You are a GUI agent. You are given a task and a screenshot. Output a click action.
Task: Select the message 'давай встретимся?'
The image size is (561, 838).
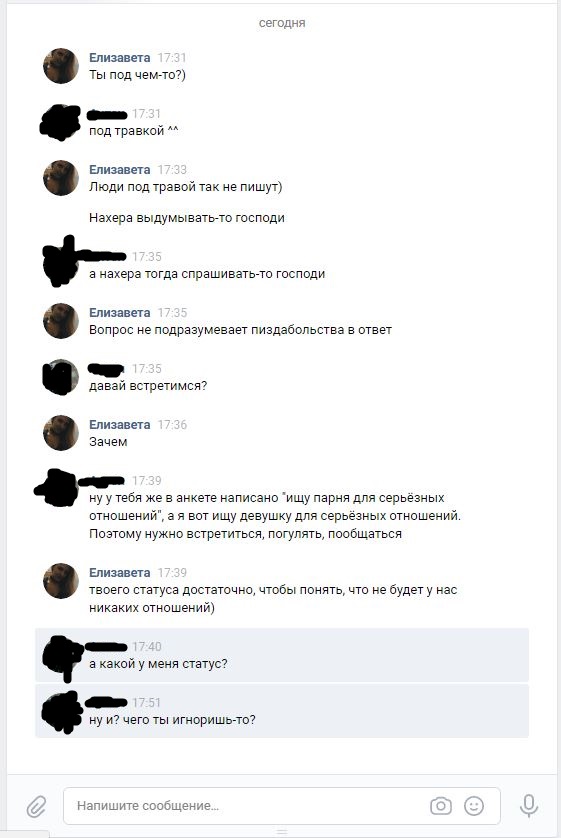point(148,386)
